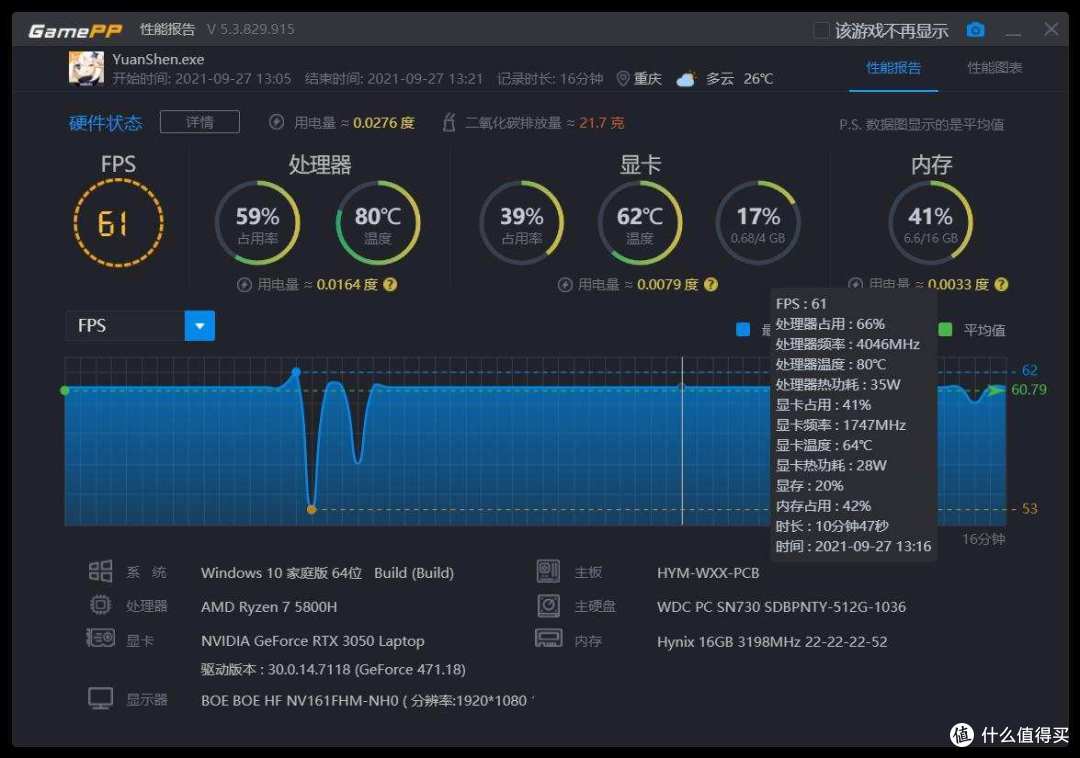Click NVIDIA GeForce RTX 3050 Laptop text
The height and width of the screenshot is (758, 1080).
pos(313,641)
